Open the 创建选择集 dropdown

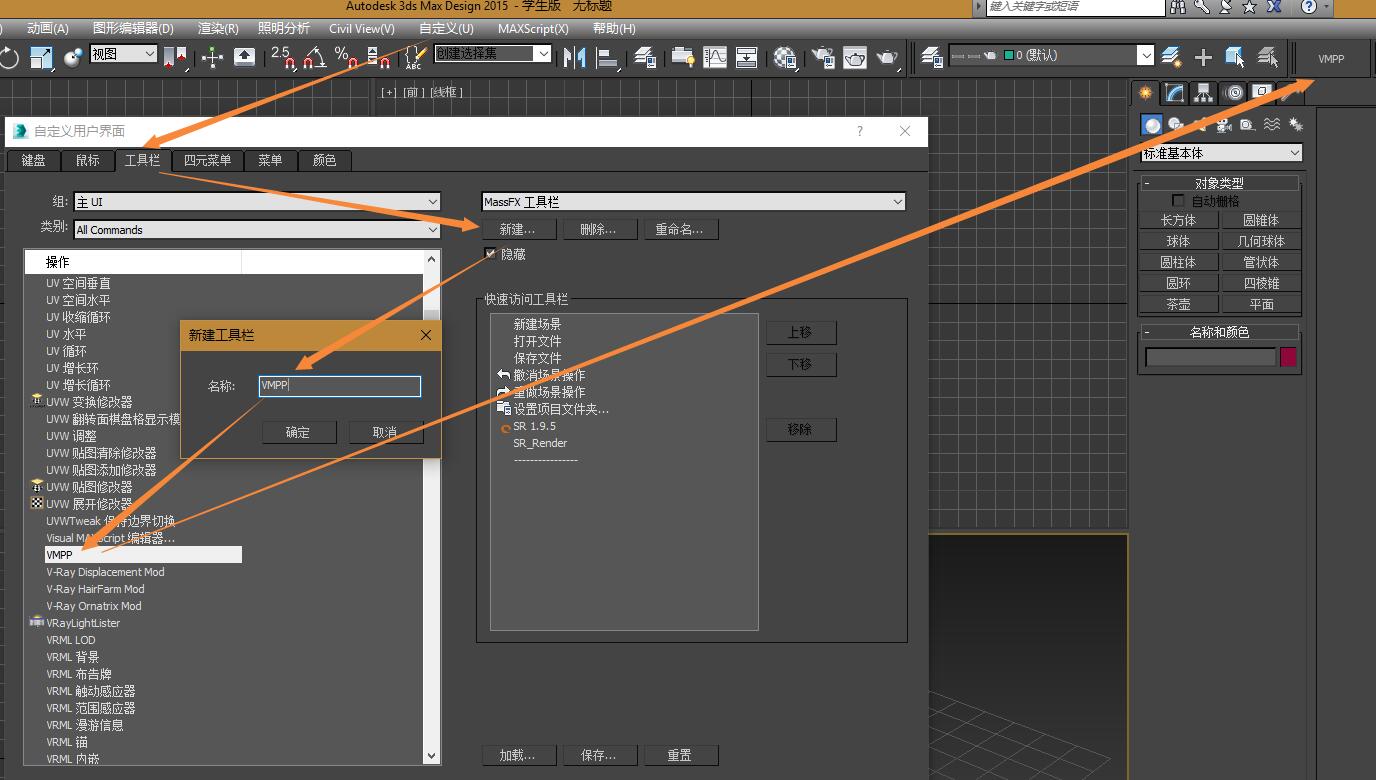(493, 53)
